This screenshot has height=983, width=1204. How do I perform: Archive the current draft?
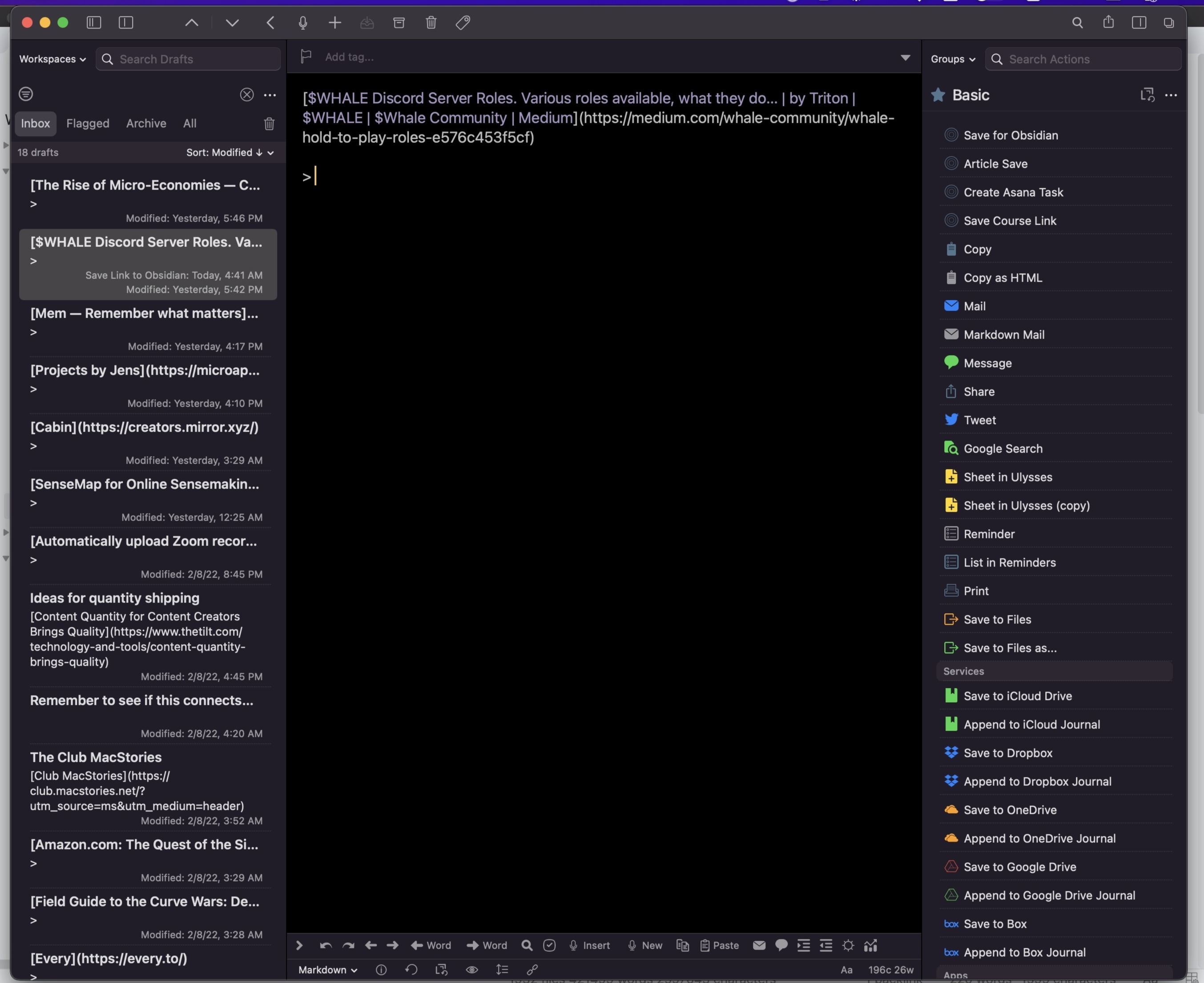[x=399, y=23]
